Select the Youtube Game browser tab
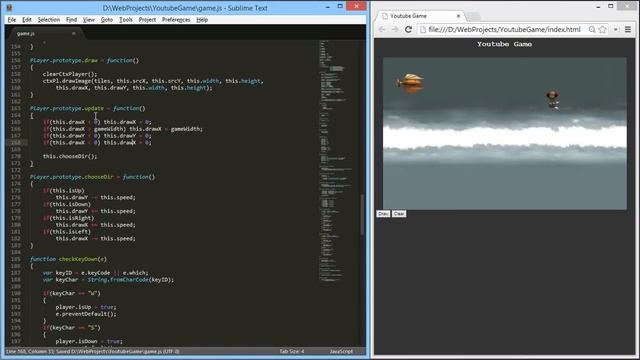This screenshot has height=360, width=640. click(420, 16)
